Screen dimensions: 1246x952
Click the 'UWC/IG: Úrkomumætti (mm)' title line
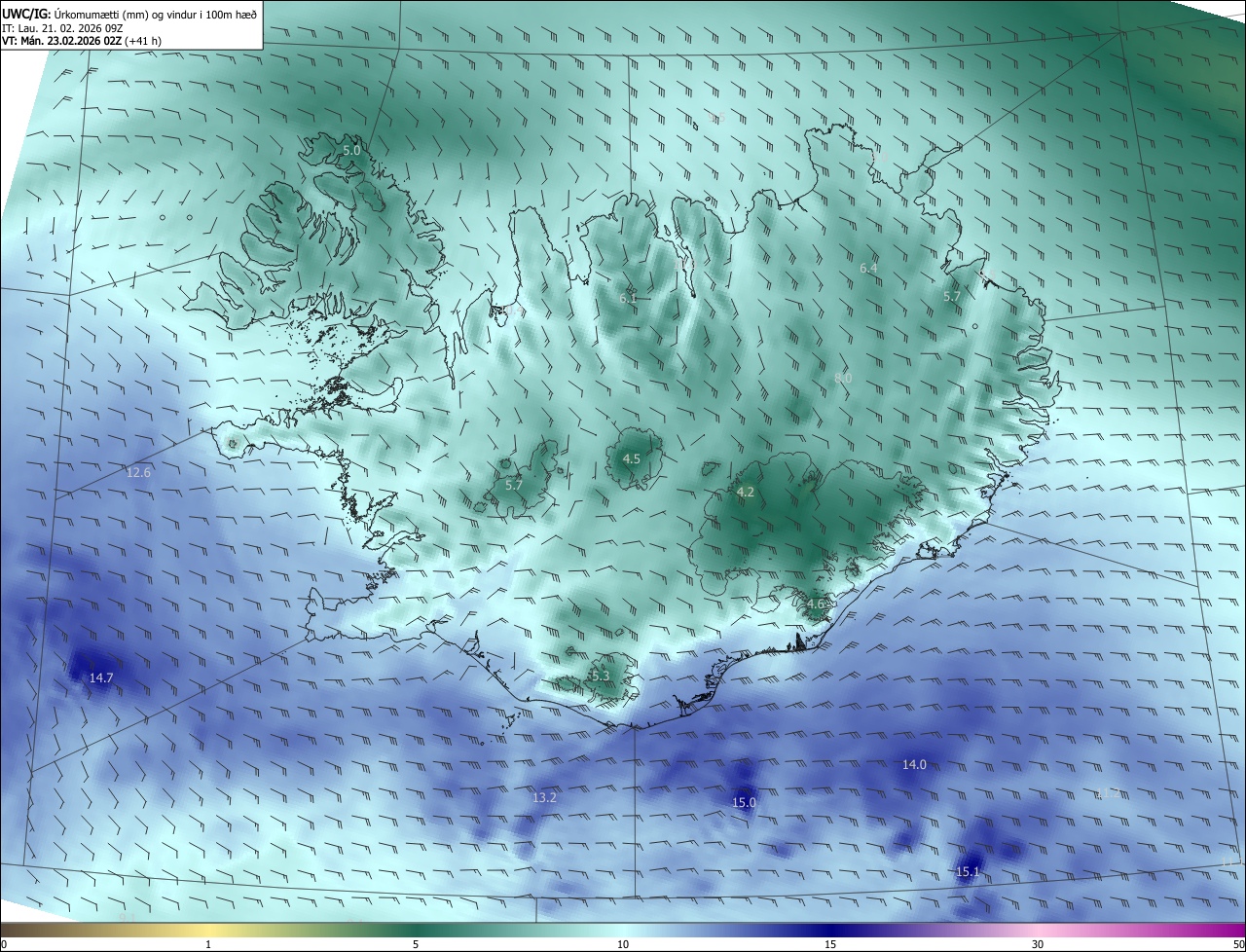click(x=130, y=14)
